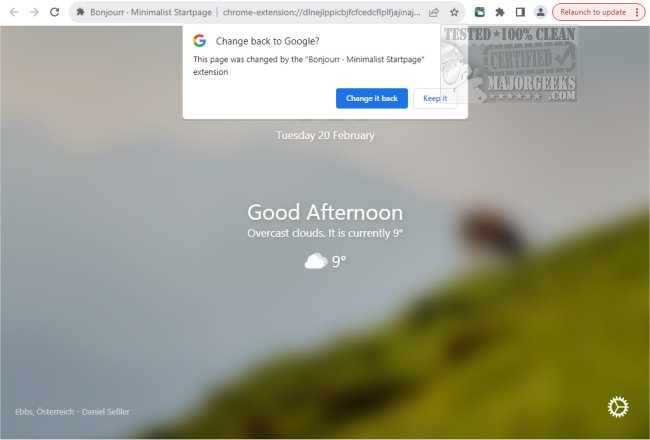
Task: Click Relaunch to update button
Action: pos(593,12)
